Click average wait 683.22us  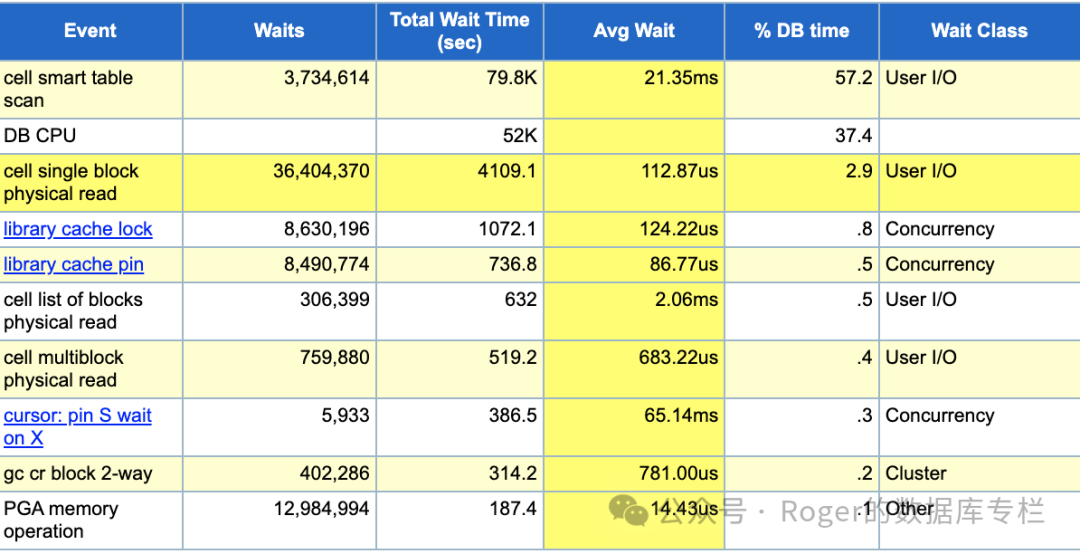point(678,358)
